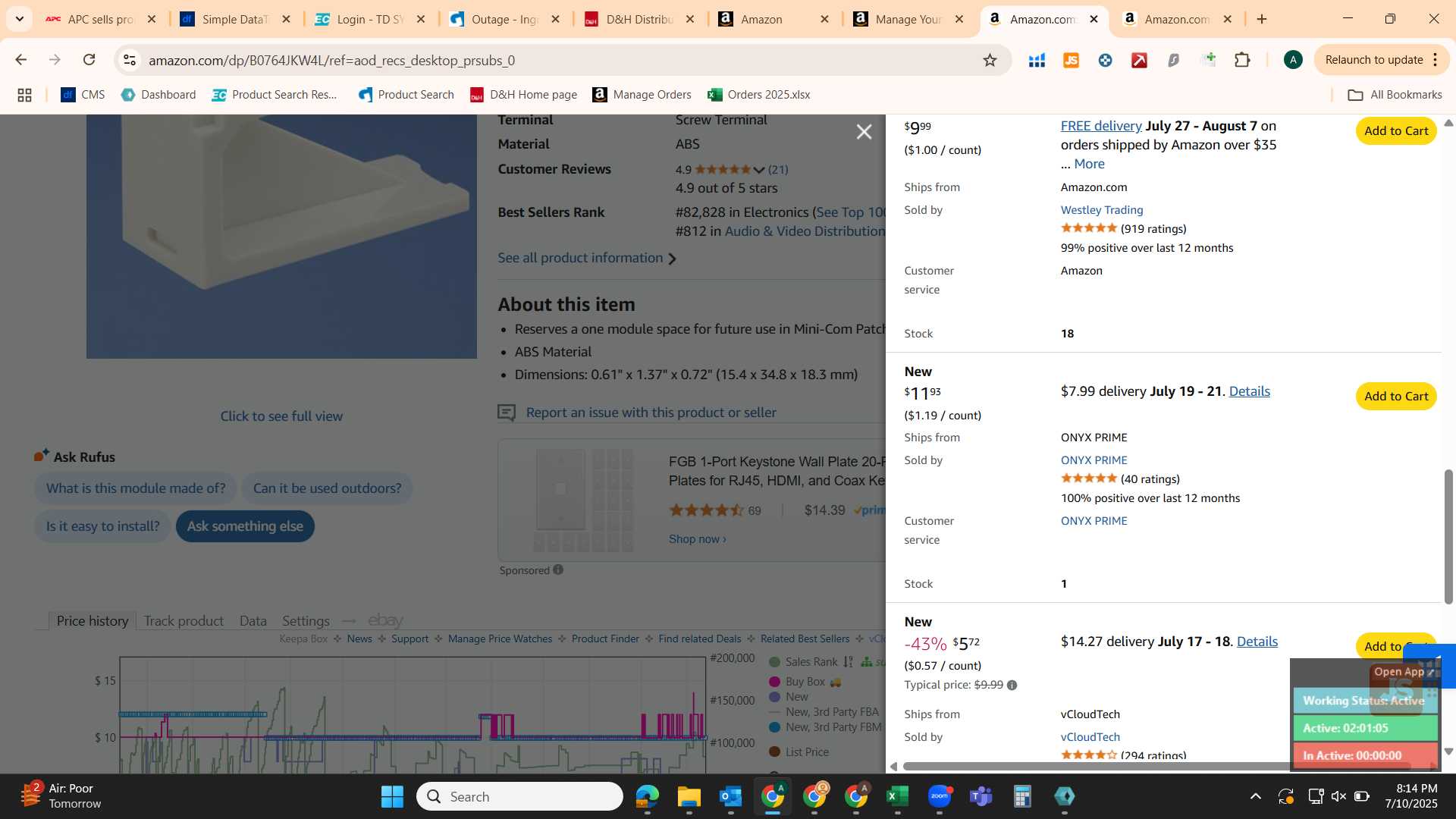Screen dimensions: 1456x819
Task: Report an issue with this product
Action: (651, 413)
